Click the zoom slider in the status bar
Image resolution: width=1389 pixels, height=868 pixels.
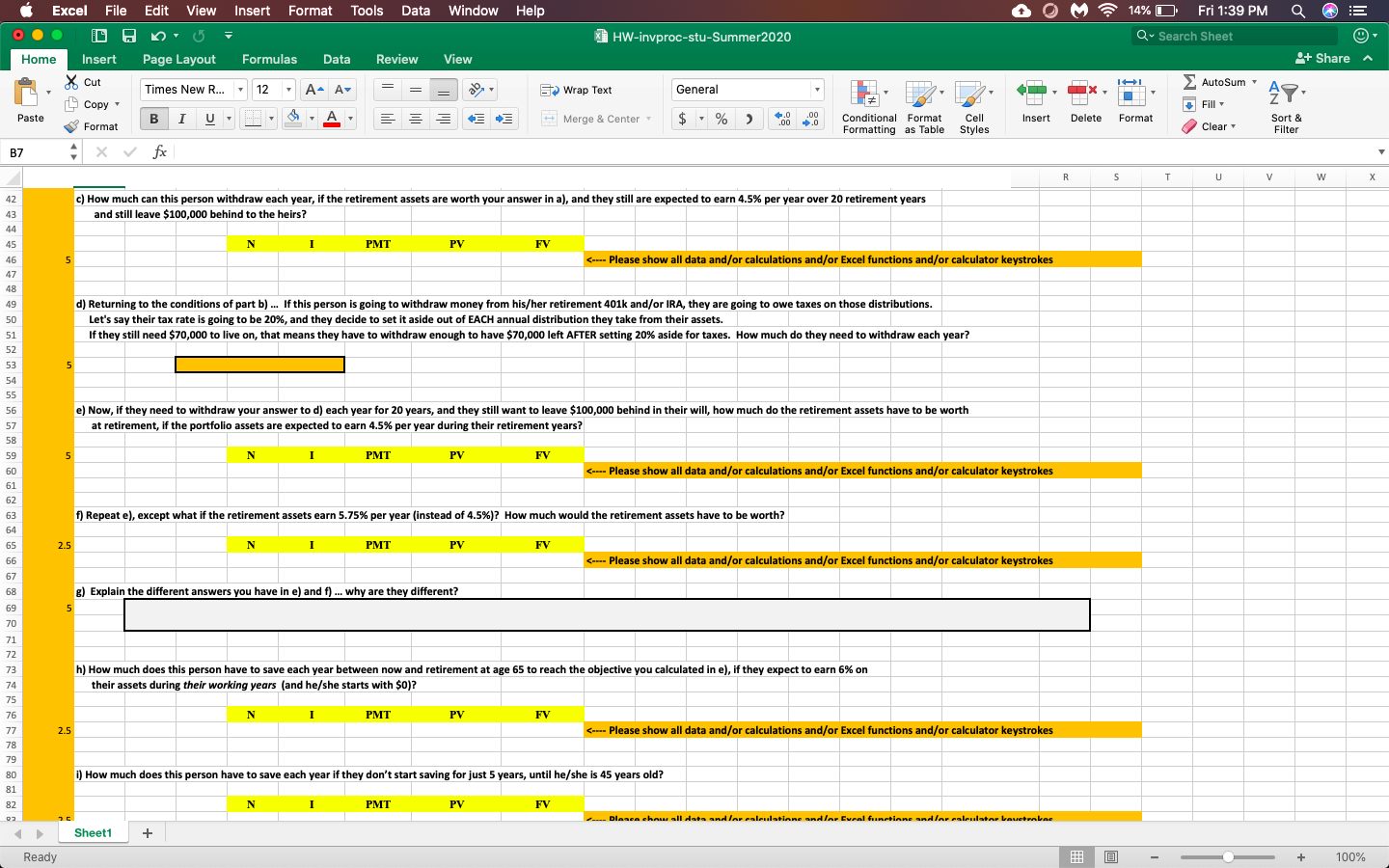tap(1227, 856)
